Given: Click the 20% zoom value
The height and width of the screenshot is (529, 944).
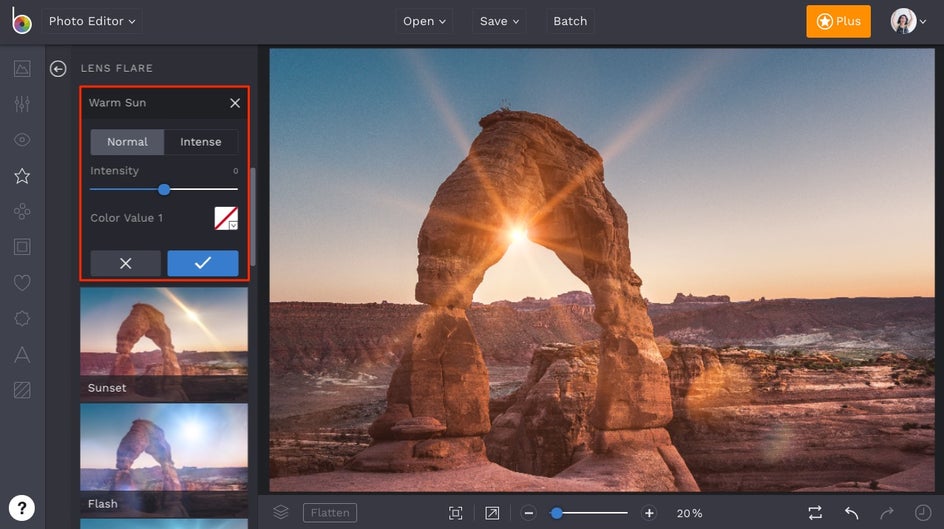Looking at the screenshot, I should click(689, 513).
